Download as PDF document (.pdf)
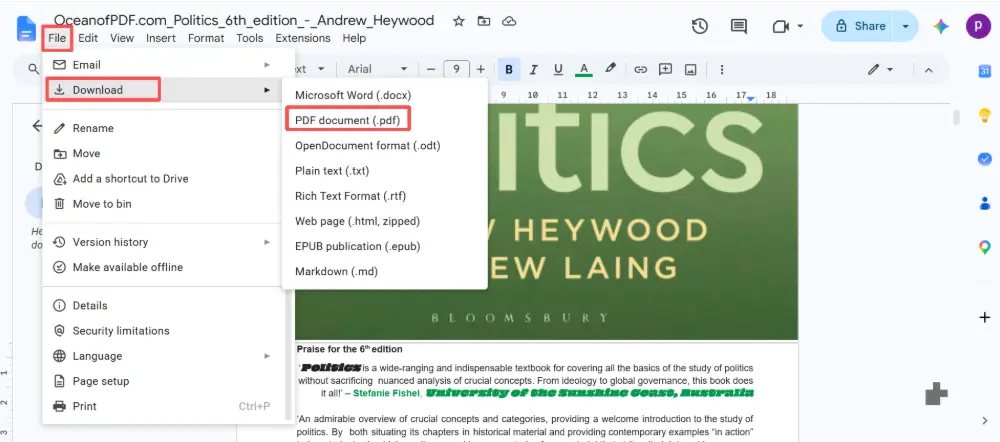The image size is (1000, 442). pos(385,120)
